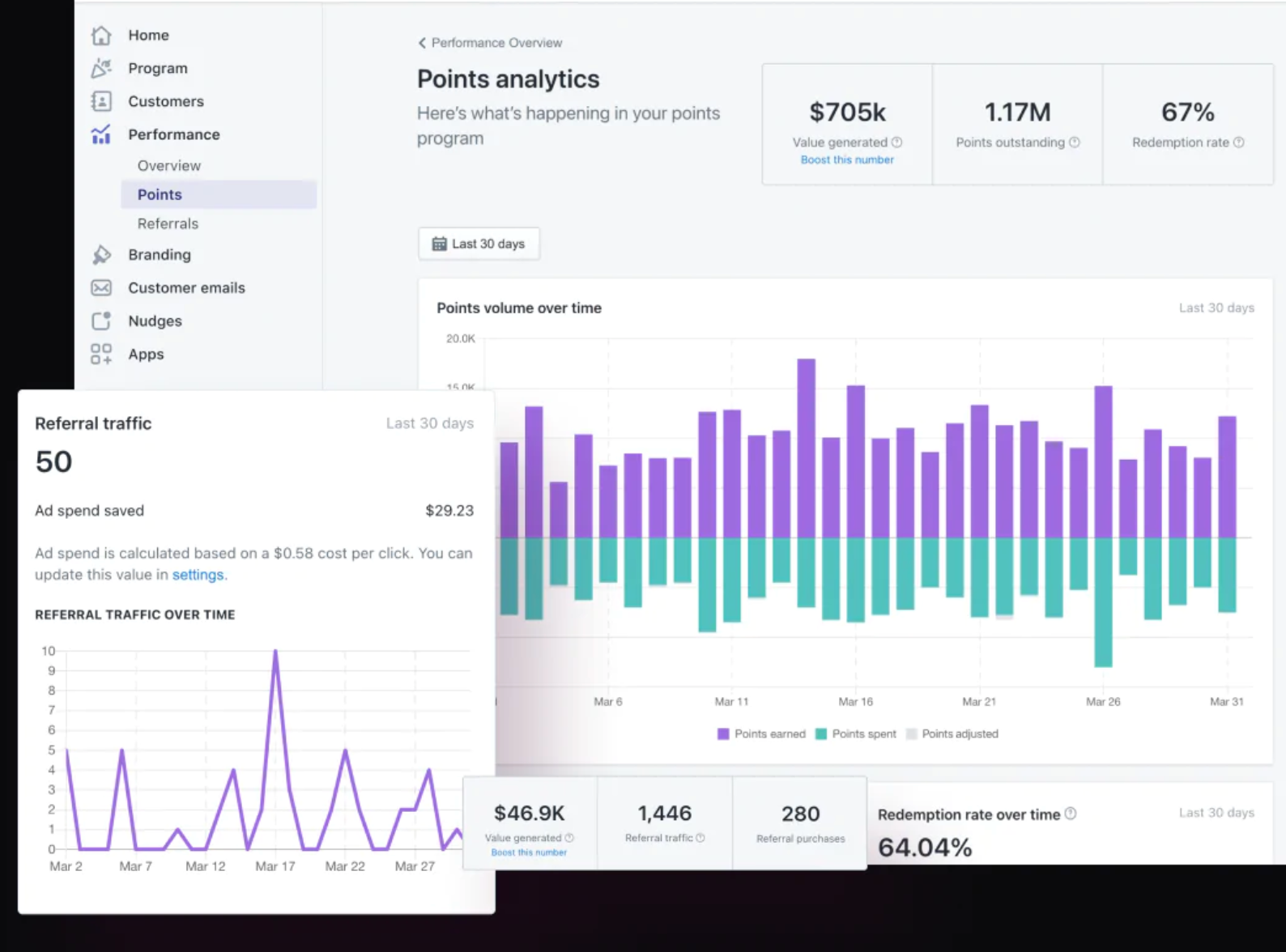1286x952 pixels.
Task: Open the settings link for ad spend
Action: coord(198,575)
